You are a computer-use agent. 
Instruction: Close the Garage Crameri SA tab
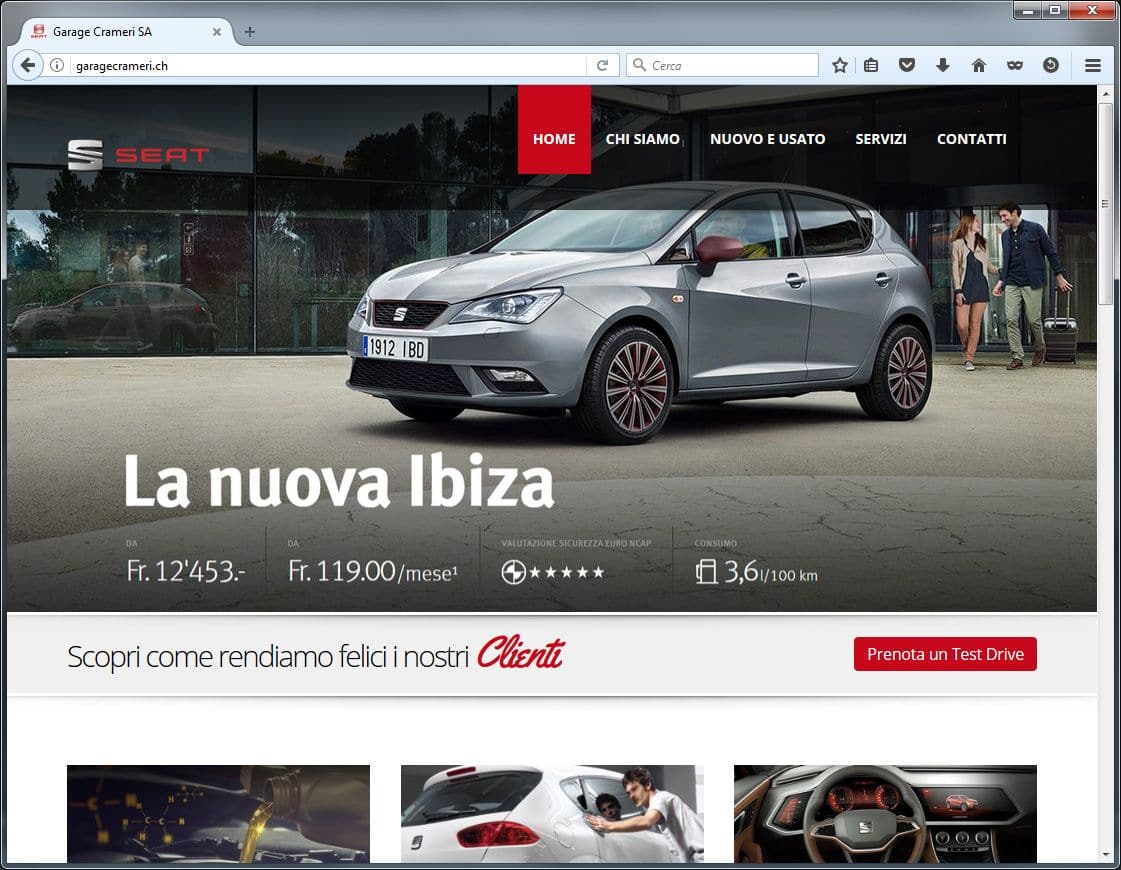[x=217, y=32]
